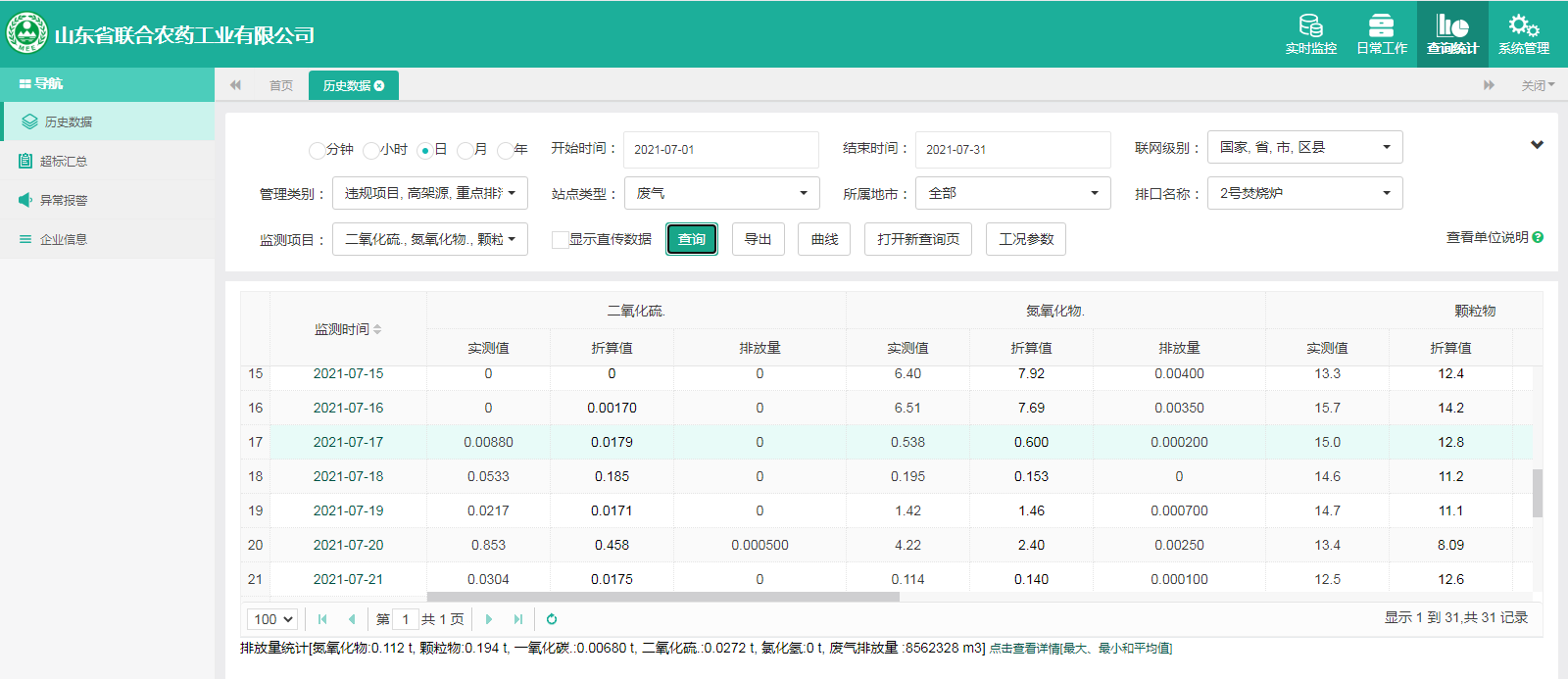This screenshot has height=679, width=1568.
Task: Close the 历史数据 tab with x icon
Action: [x=379, y=86]
